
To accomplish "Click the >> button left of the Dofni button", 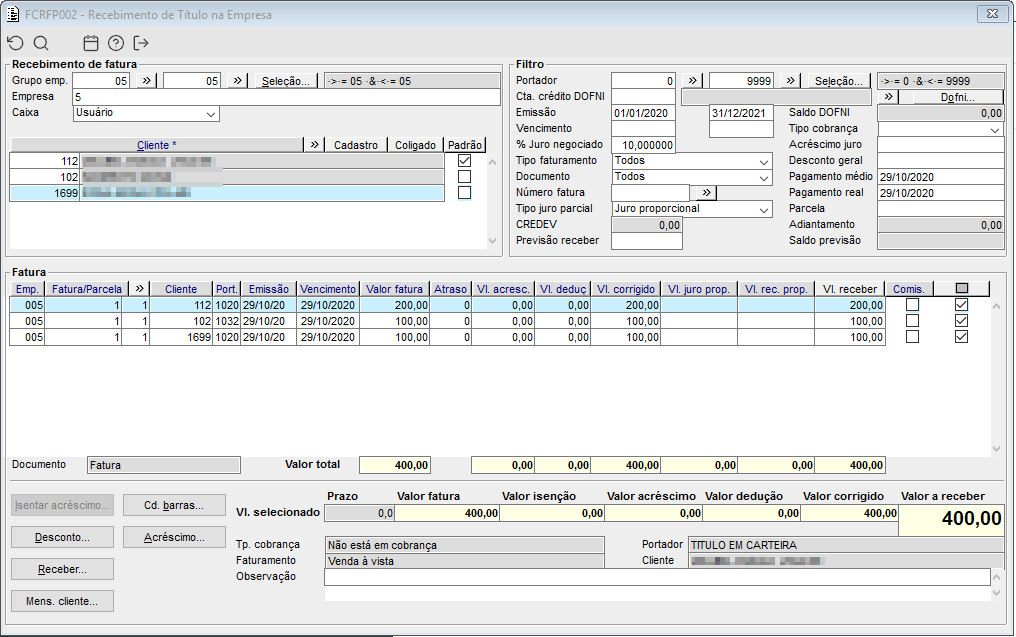I will pyautogui.click(x=890, y=97).
